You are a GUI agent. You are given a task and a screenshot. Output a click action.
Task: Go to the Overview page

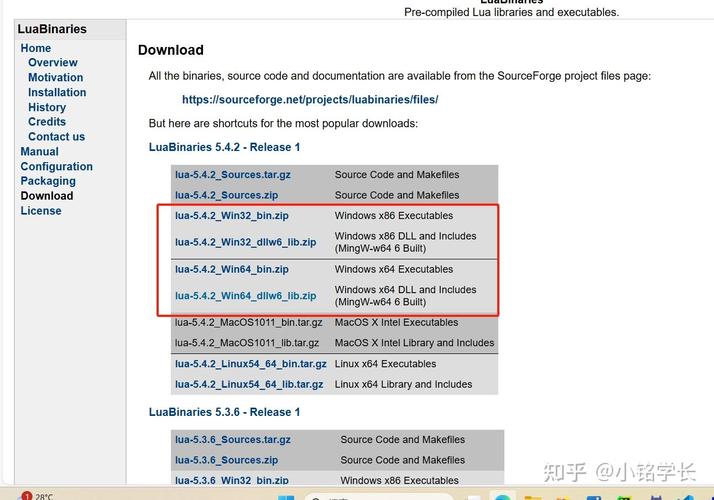tap(53, 62)
